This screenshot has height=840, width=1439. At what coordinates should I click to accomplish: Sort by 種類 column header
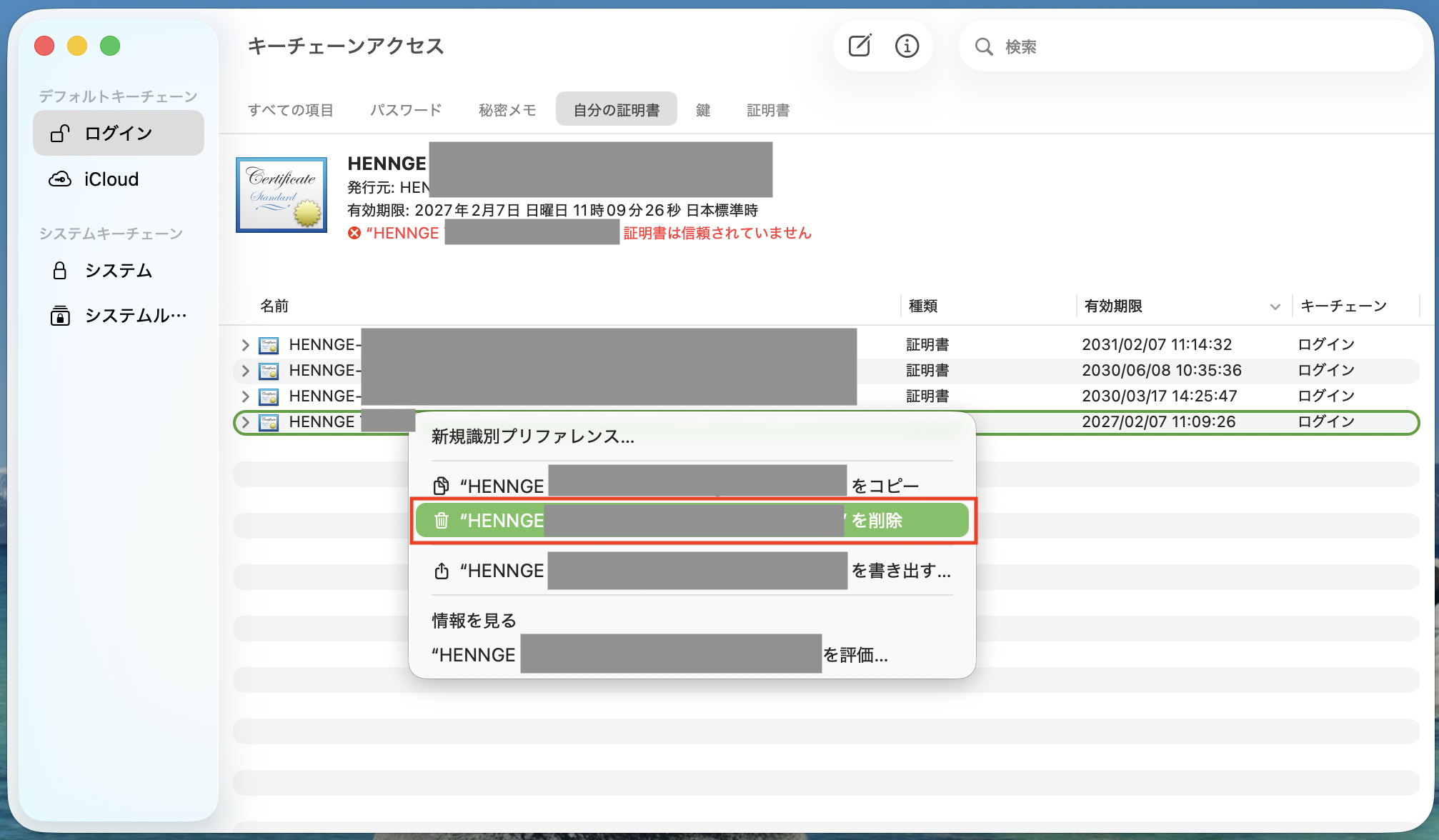tap(923, 306)
